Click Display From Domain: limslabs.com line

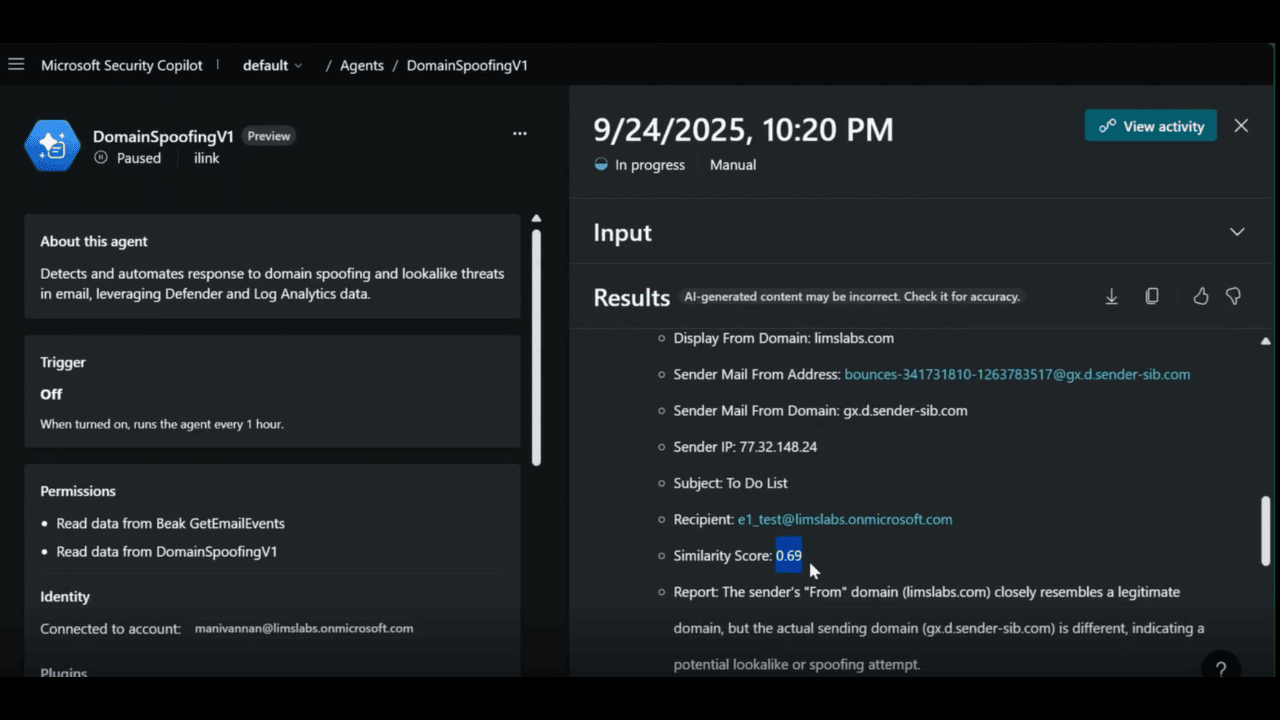783,338
